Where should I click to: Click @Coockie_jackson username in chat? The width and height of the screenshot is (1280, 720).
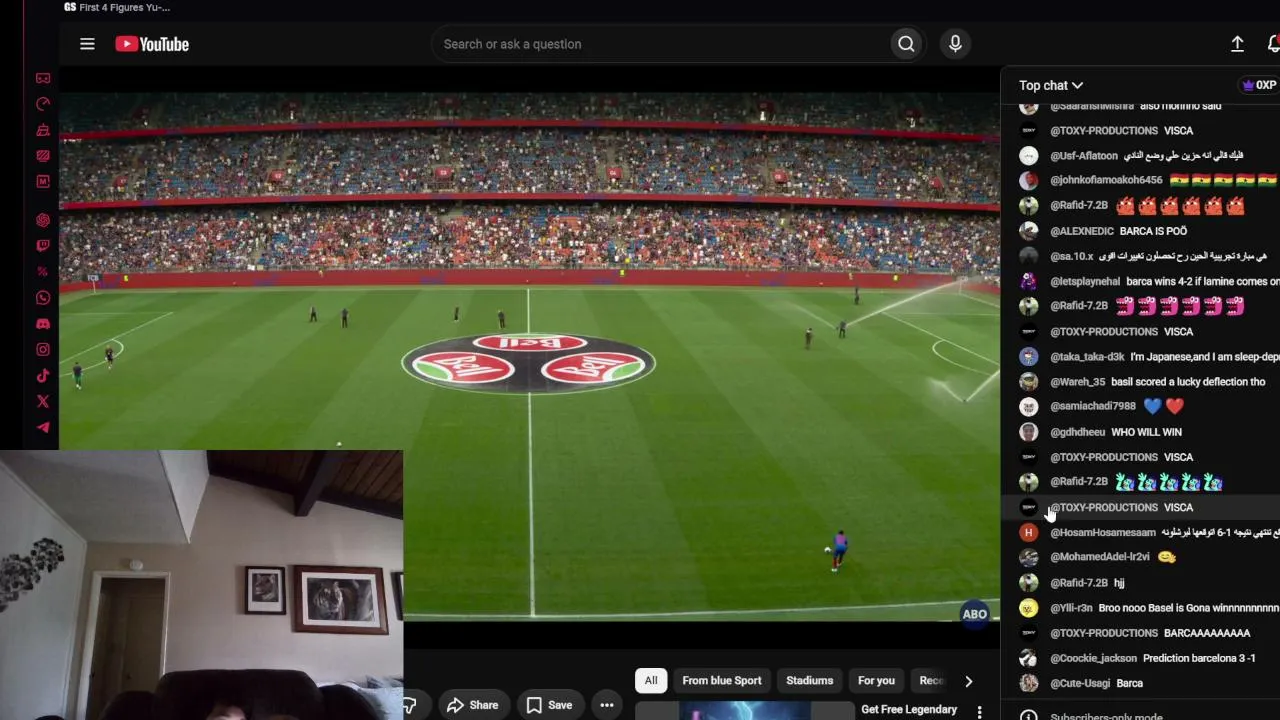pyautogui.click(x=1093, y=658)
